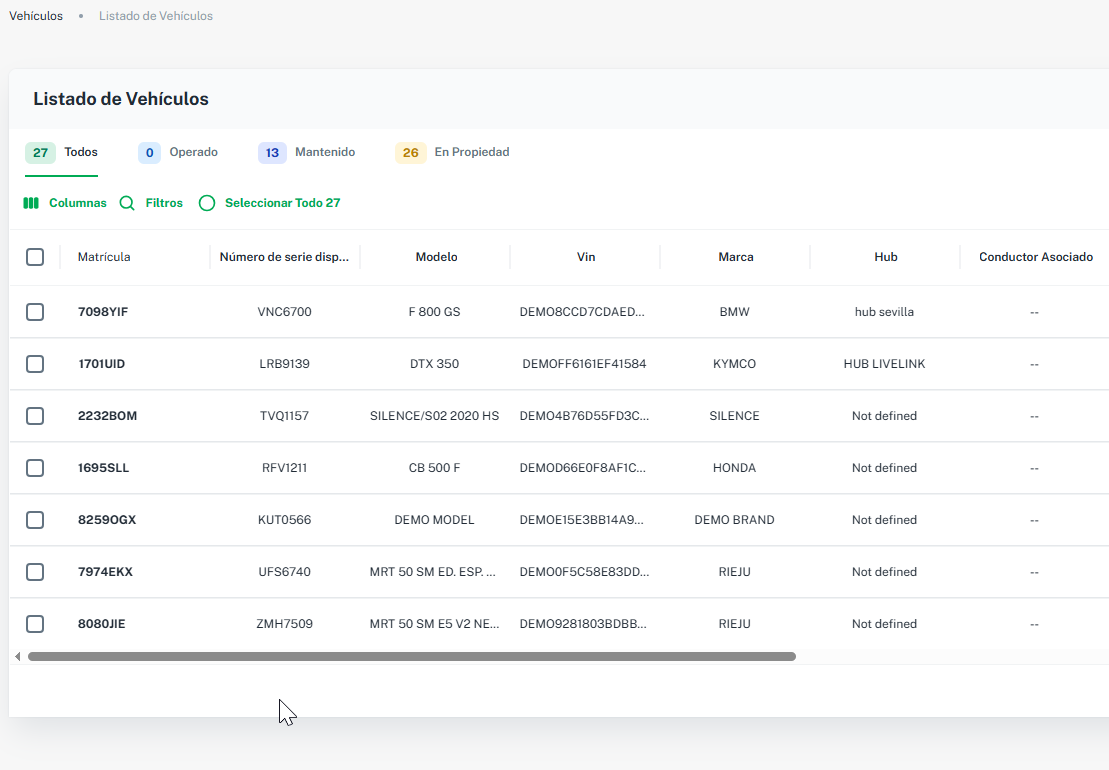
Task: Open the Columnas column chooser icon
Action: (31, 203)
